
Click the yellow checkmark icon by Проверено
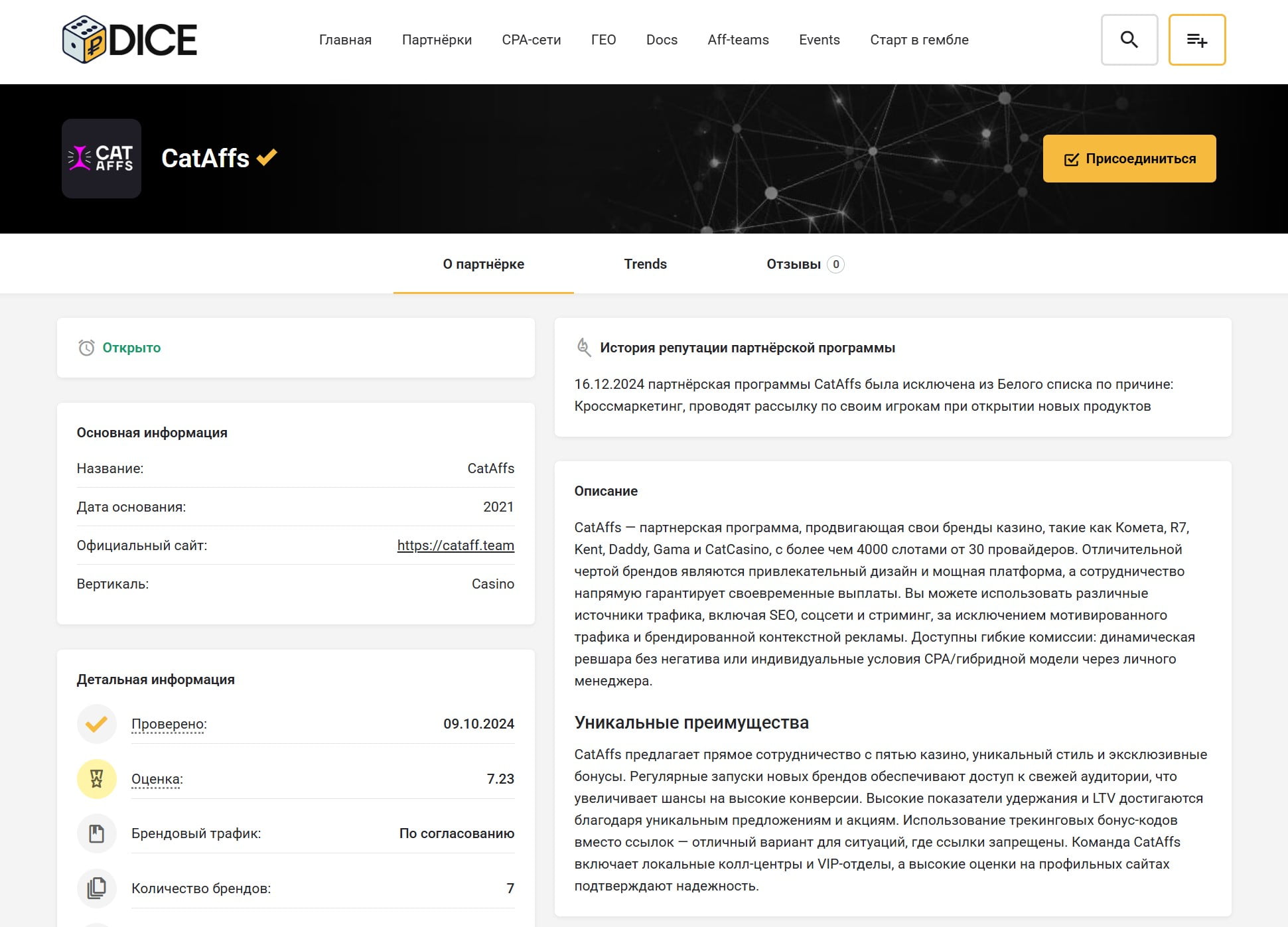click(x=97, y=724)
